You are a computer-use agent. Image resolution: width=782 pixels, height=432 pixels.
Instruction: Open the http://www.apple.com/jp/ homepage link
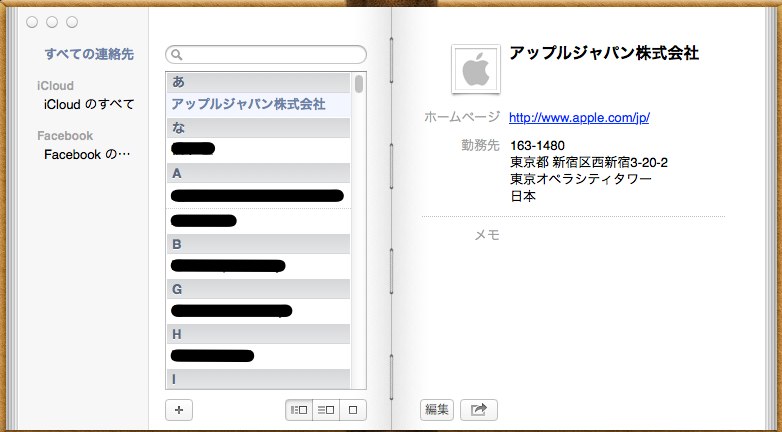(x=579, y=118)
